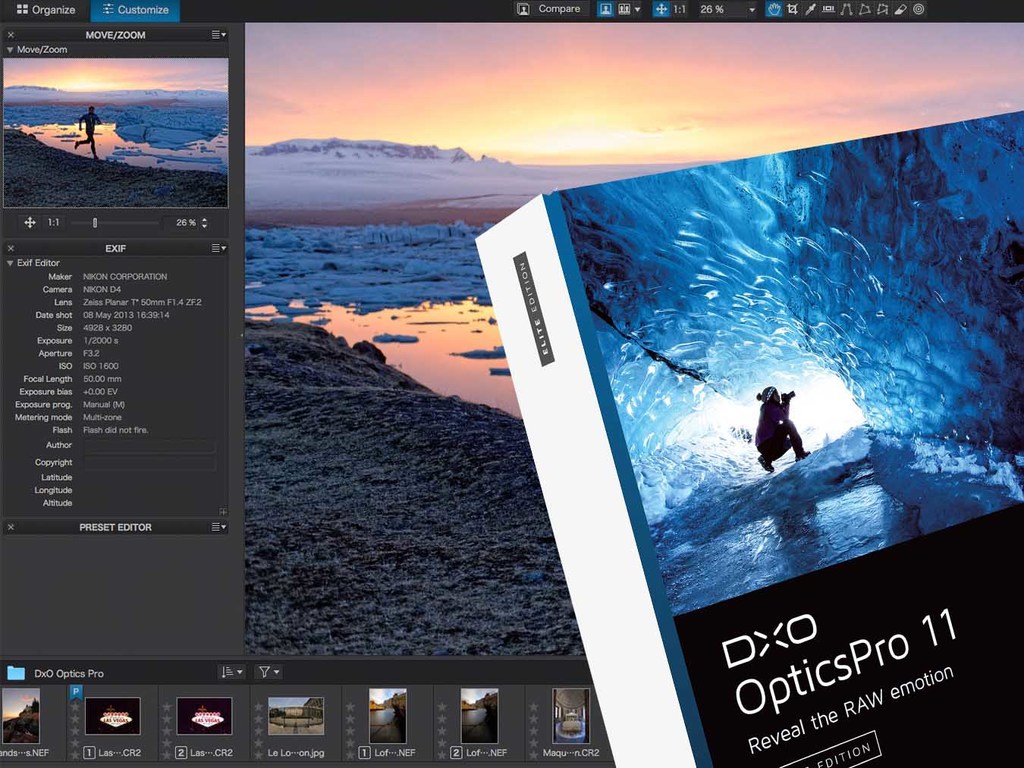Click the fit-to-screen icon in top toolbar
This screenshot has height=768, width=1024.
[x=661, y=9]
